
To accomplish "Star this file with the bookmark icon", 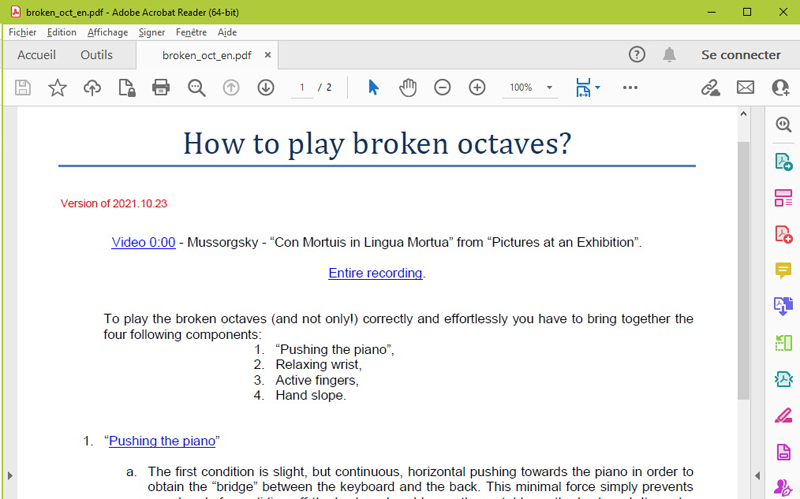I will [x=57, y=88].
